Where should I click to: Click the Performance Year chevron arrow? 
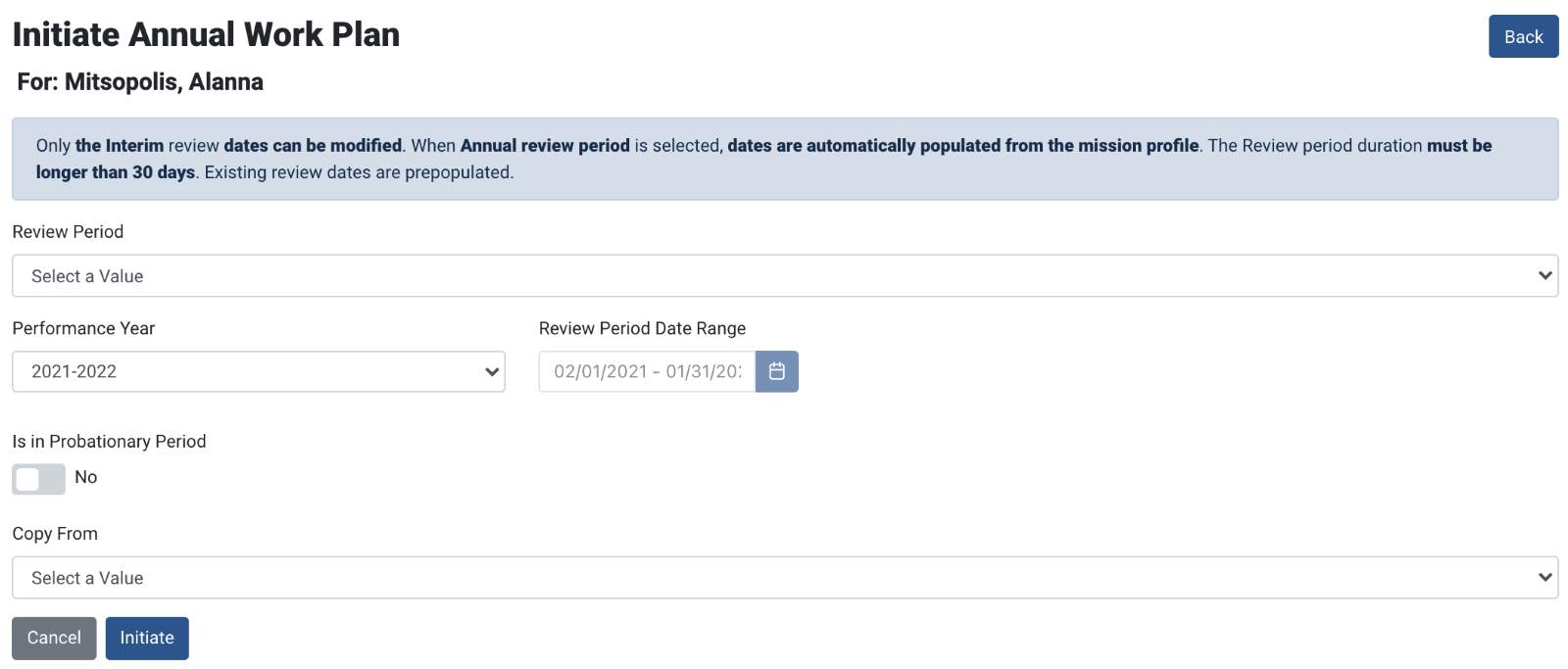coord(492,371)
